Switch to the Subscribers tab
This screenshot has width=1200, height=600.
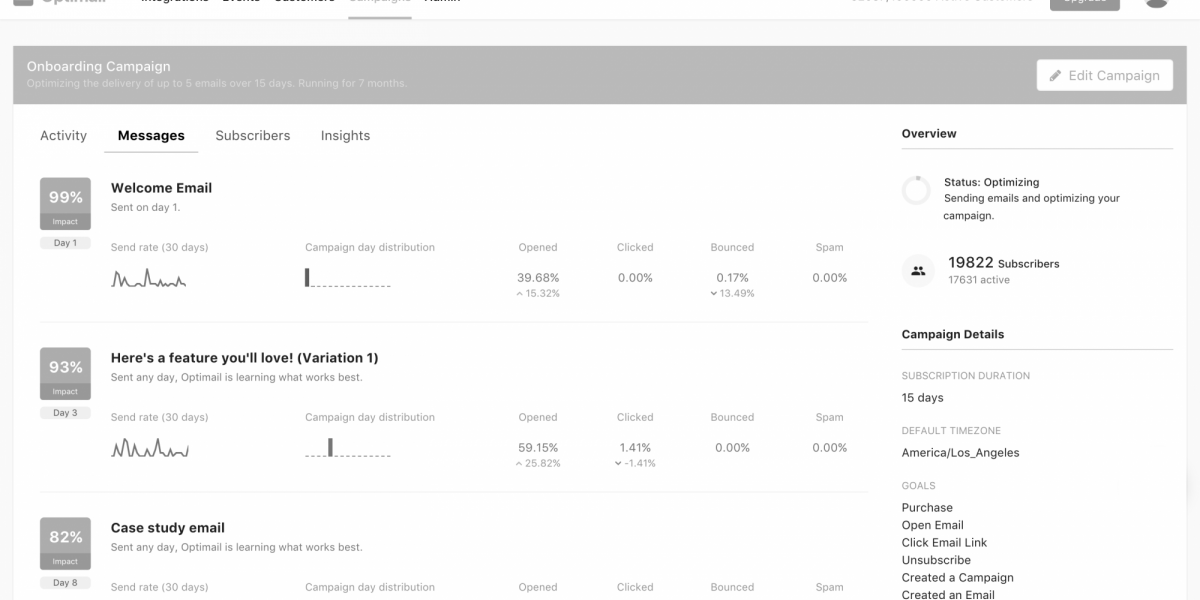click(x=253, y=135)
